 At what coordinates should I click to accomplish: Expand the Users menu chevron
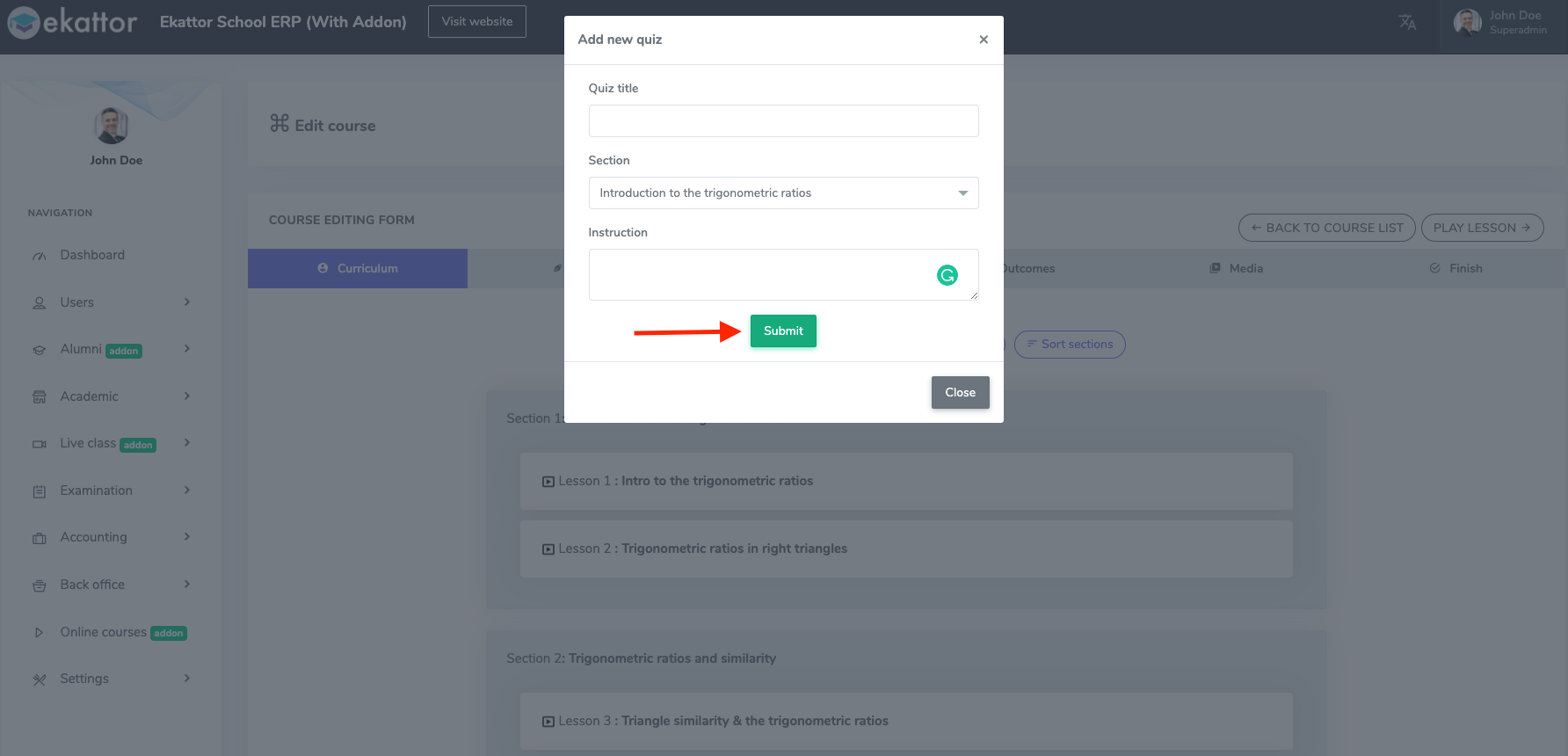click(x=187, y=302)
